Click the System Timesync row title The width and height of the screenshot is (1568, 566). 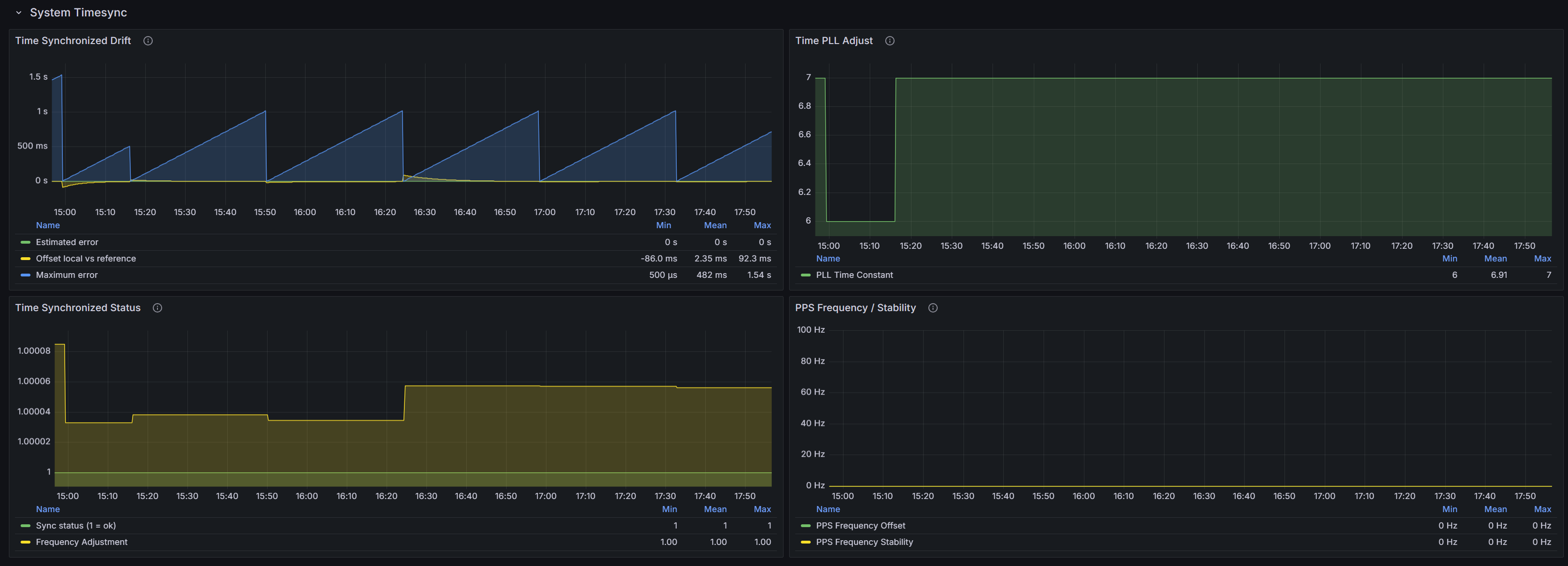[x=77, y=12]
